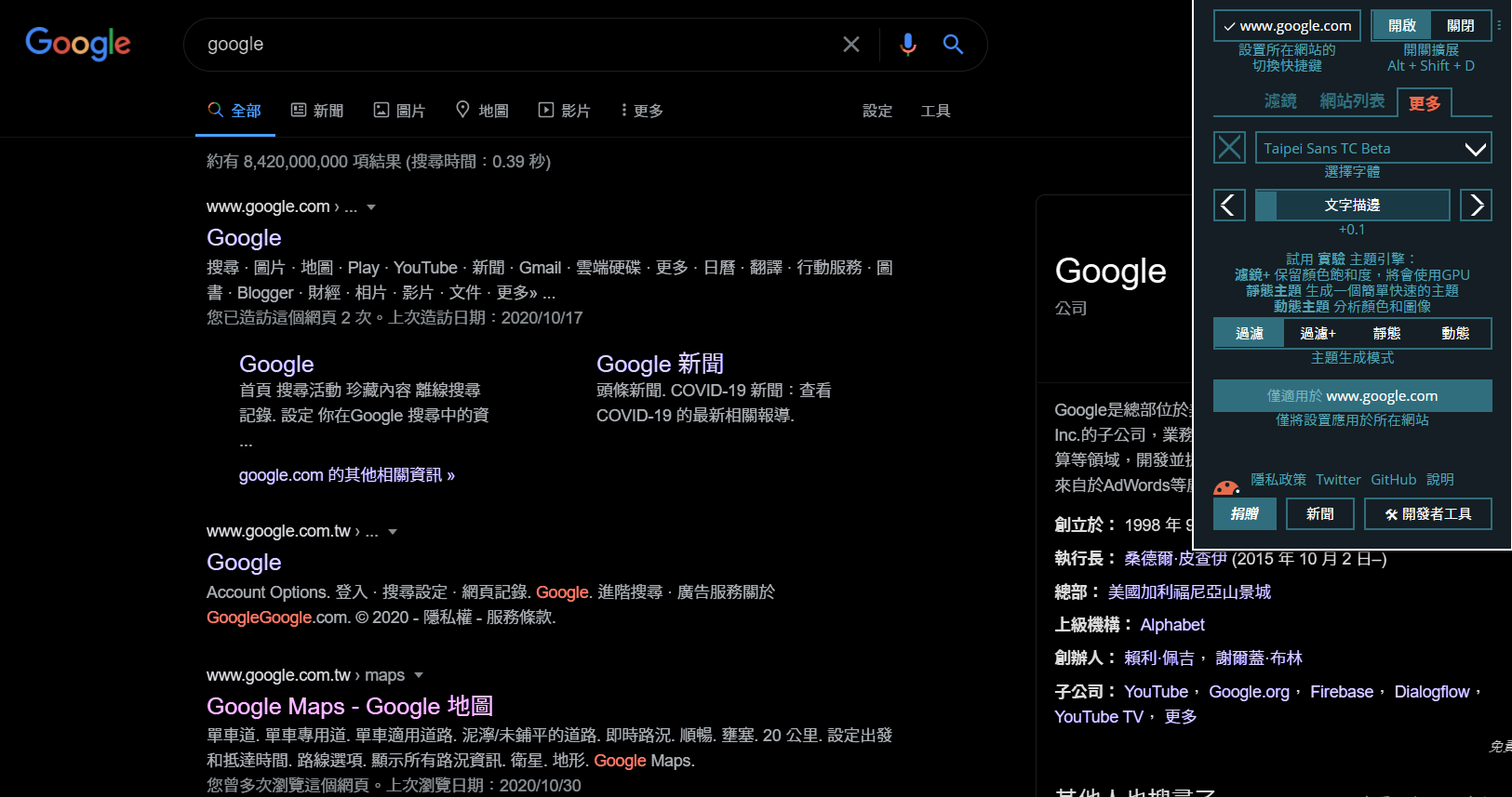Select 靜態 theme generation mode
Image resolution: width=1512 pixels, height=797 pixels.
click(x=1386, y=334)
